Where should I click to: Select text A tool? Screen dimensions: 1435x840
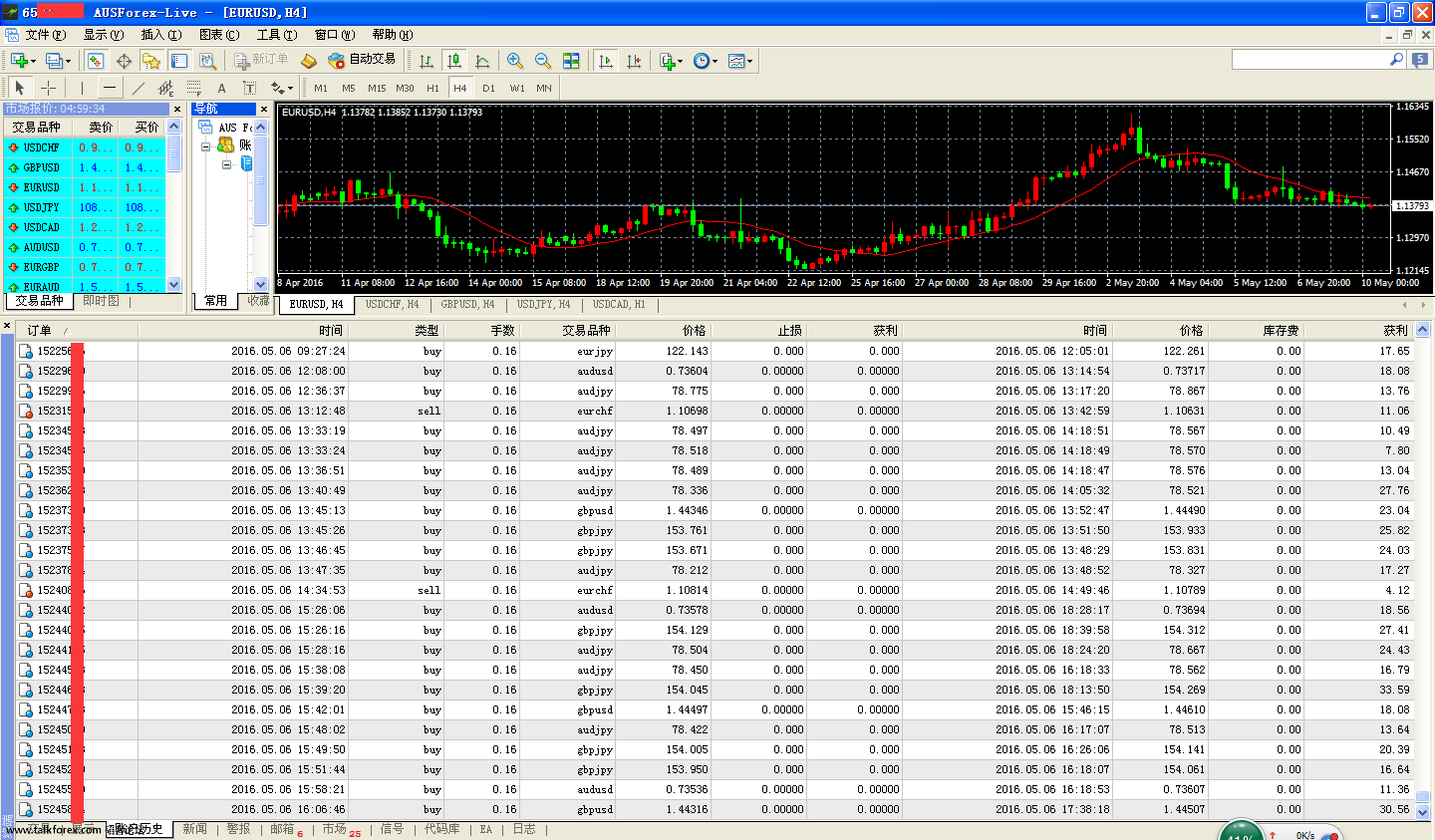pyautogui.click(x=222, y=88)
